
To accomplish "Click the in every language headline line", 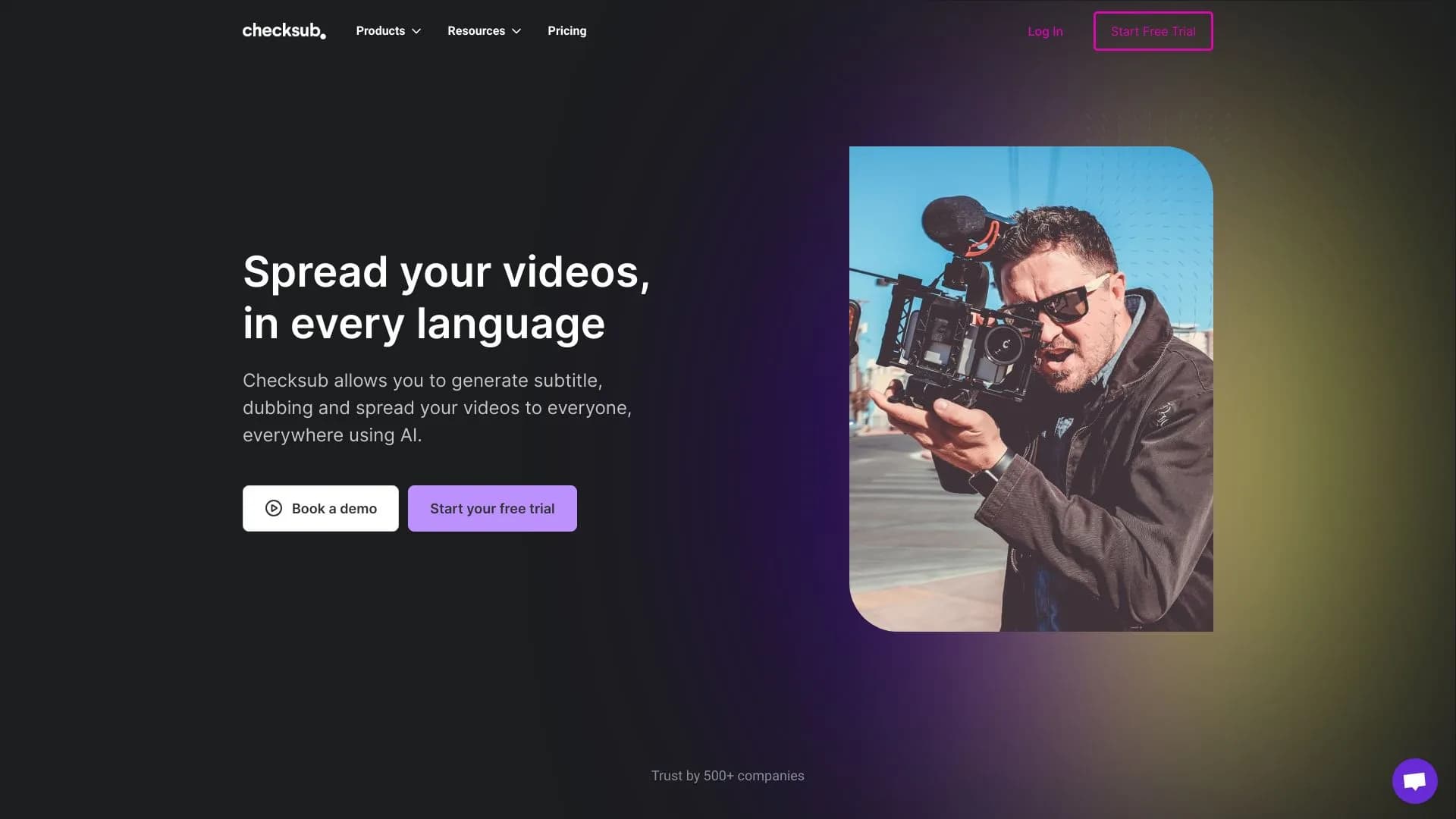I will click(424, 323).
